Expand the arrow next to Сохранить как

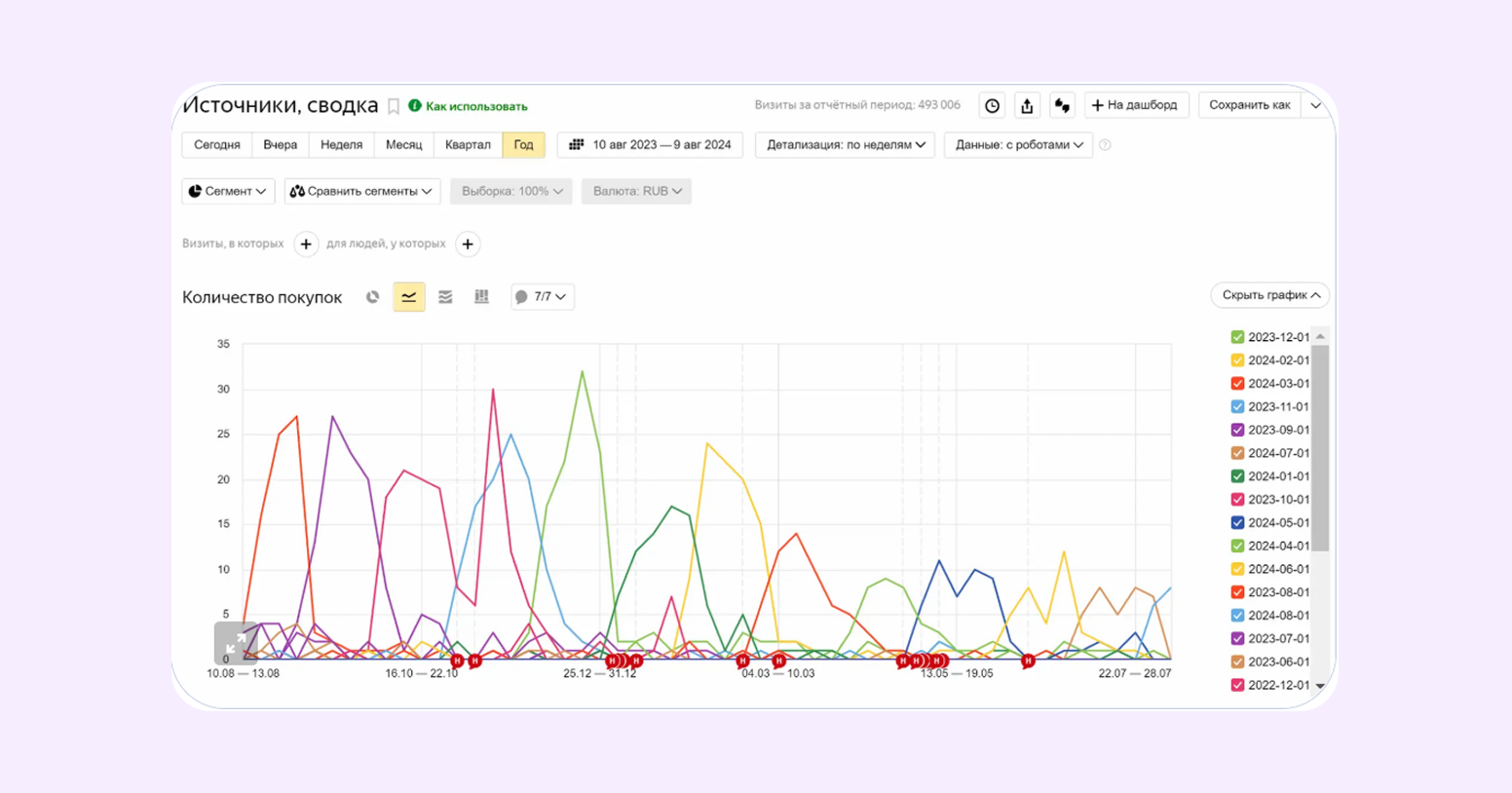(x=1315, y=105)
